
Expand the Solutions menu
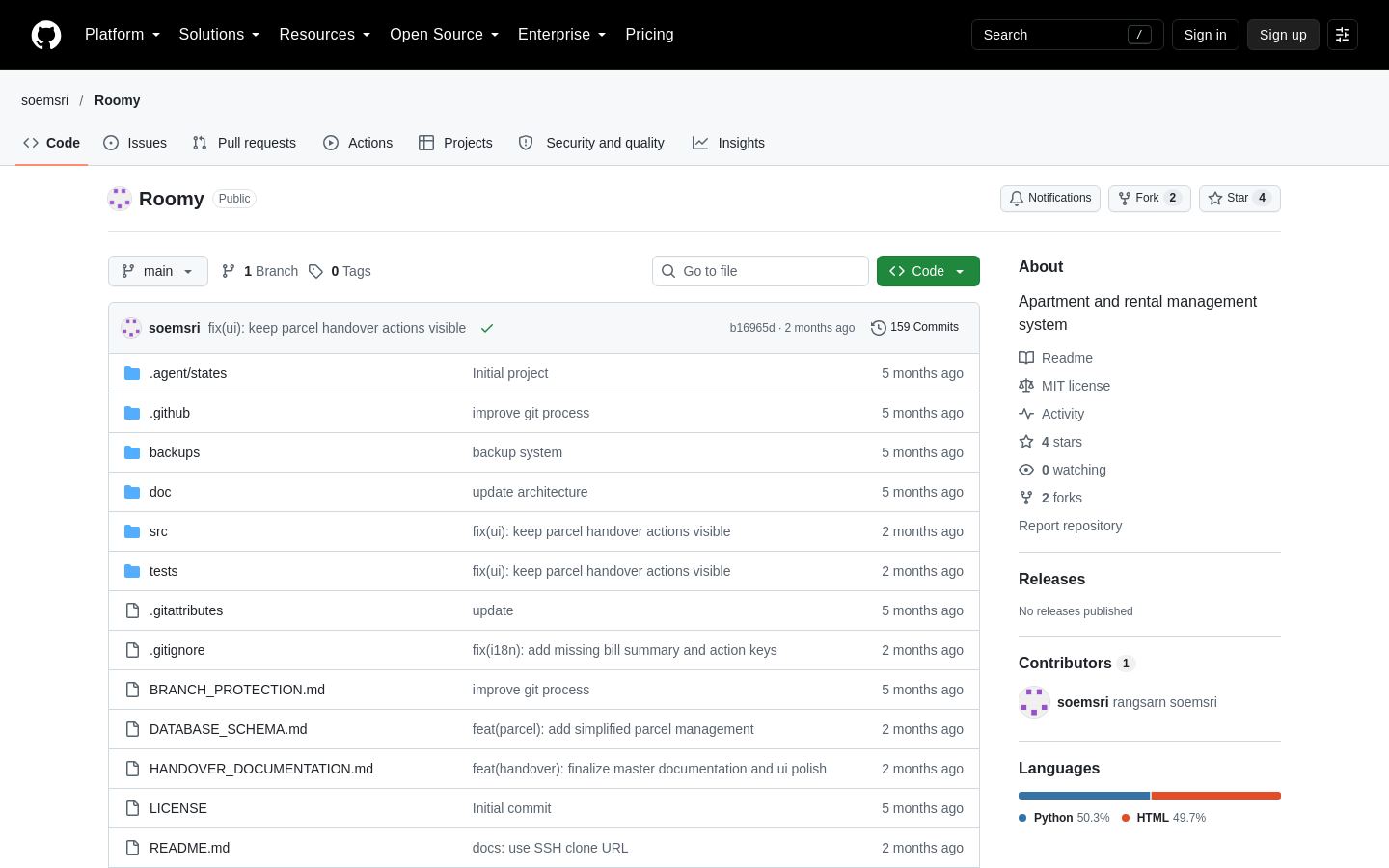coord(220,35)
